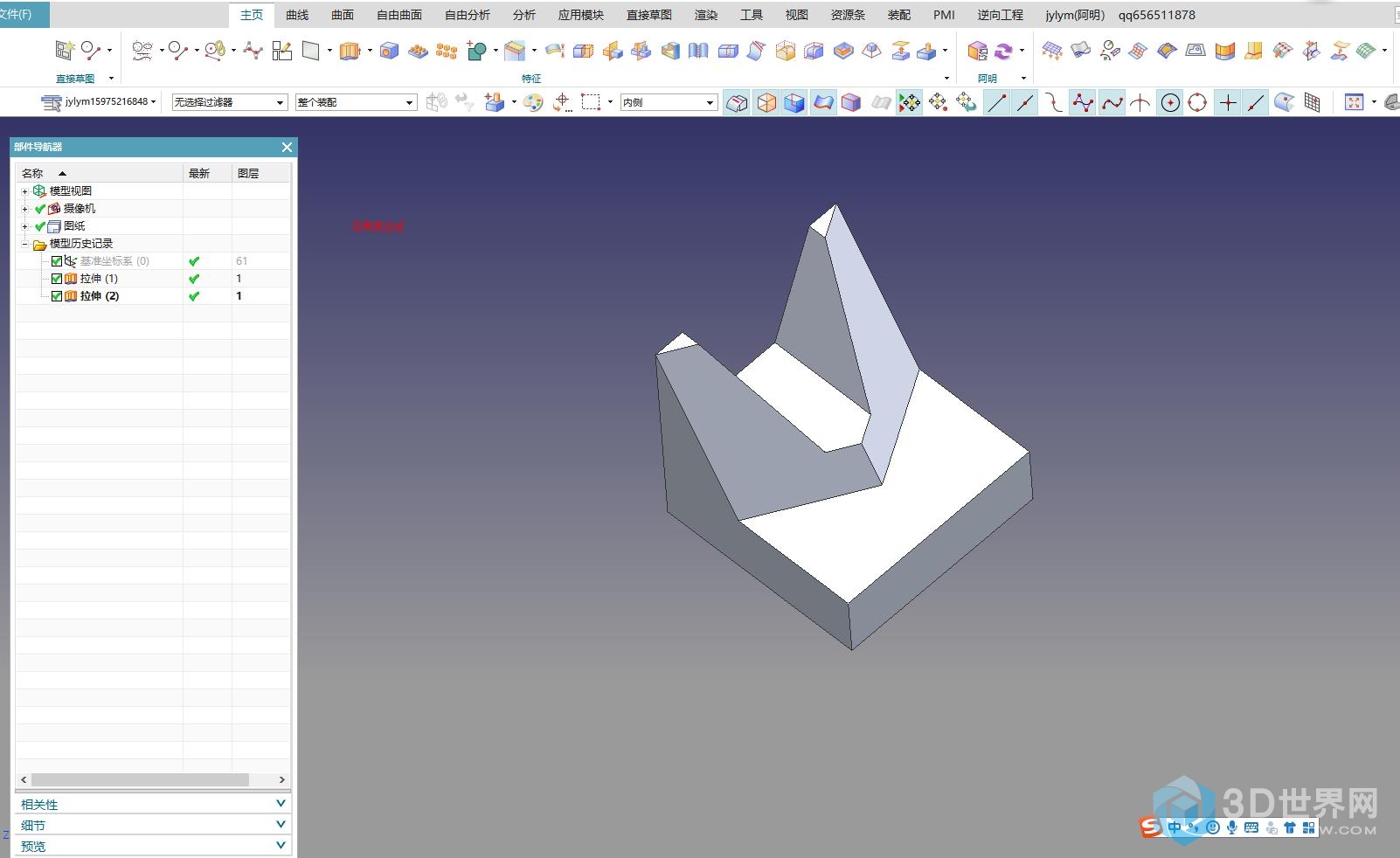Expand the 图纸 tree node

coord(24,226)
